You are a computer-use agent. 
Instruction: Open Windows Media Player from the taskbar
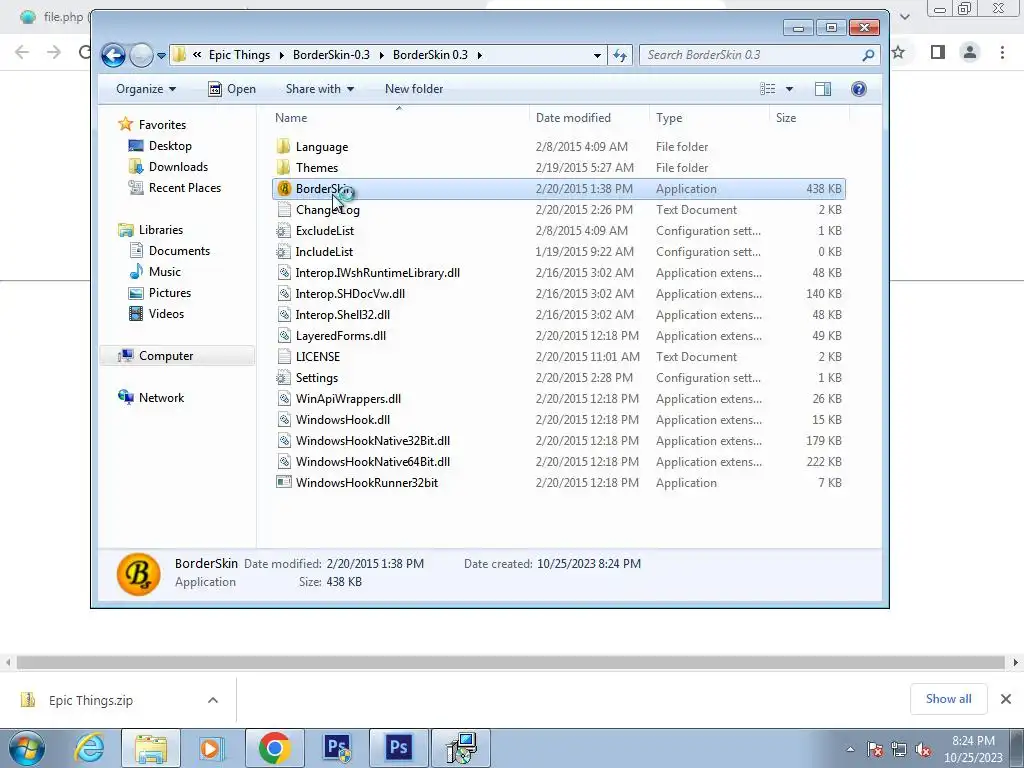211,748
